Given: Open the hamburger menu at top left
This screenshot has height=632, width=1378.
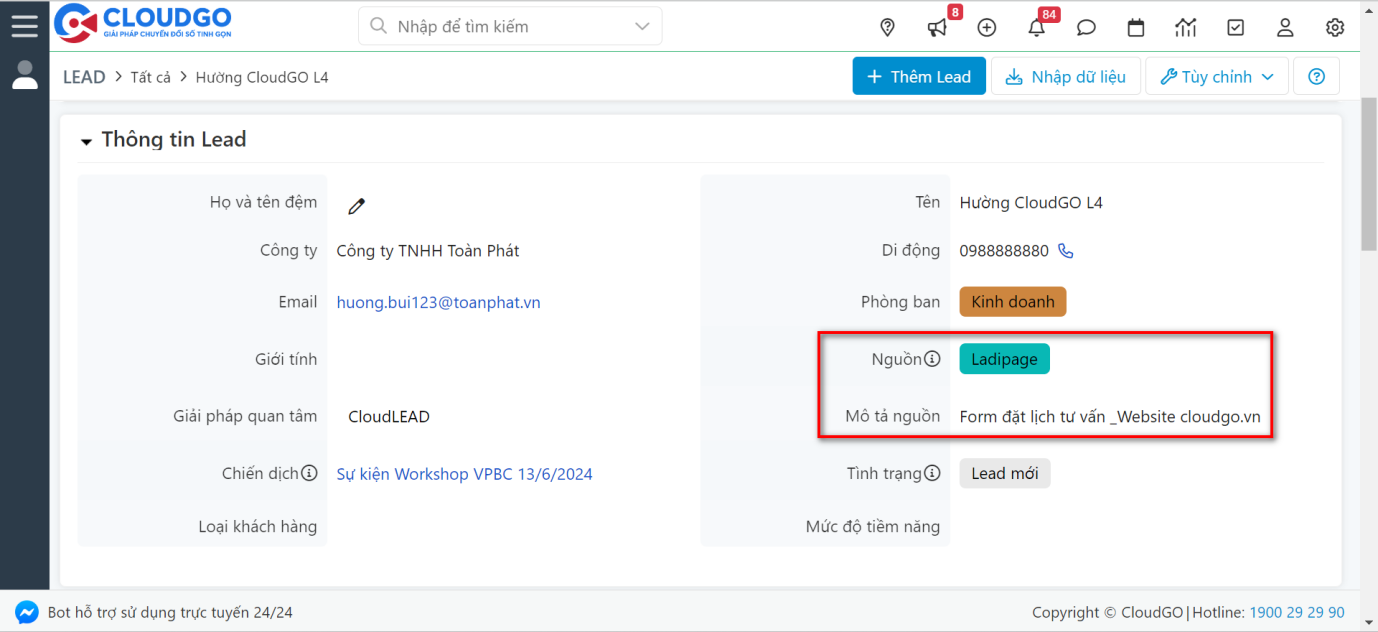Looking at the screenshot, I should pos(25,25).
